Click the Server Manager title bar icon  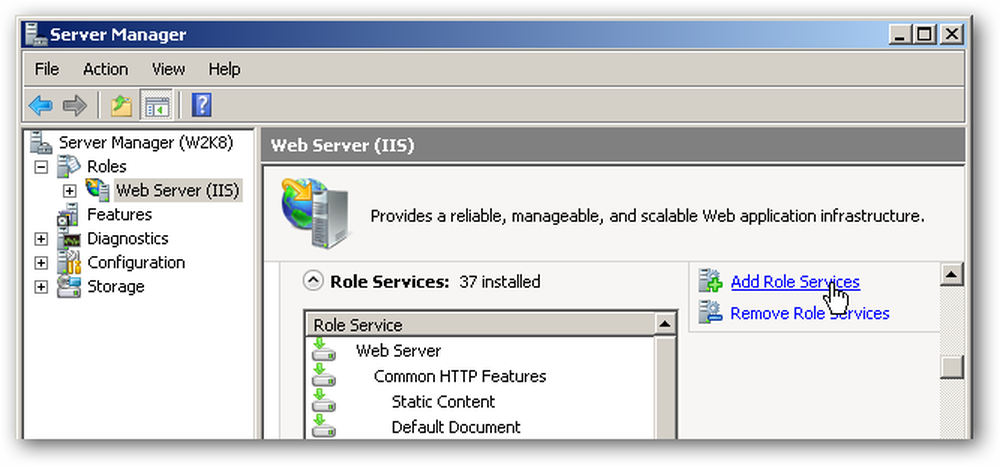36,34
